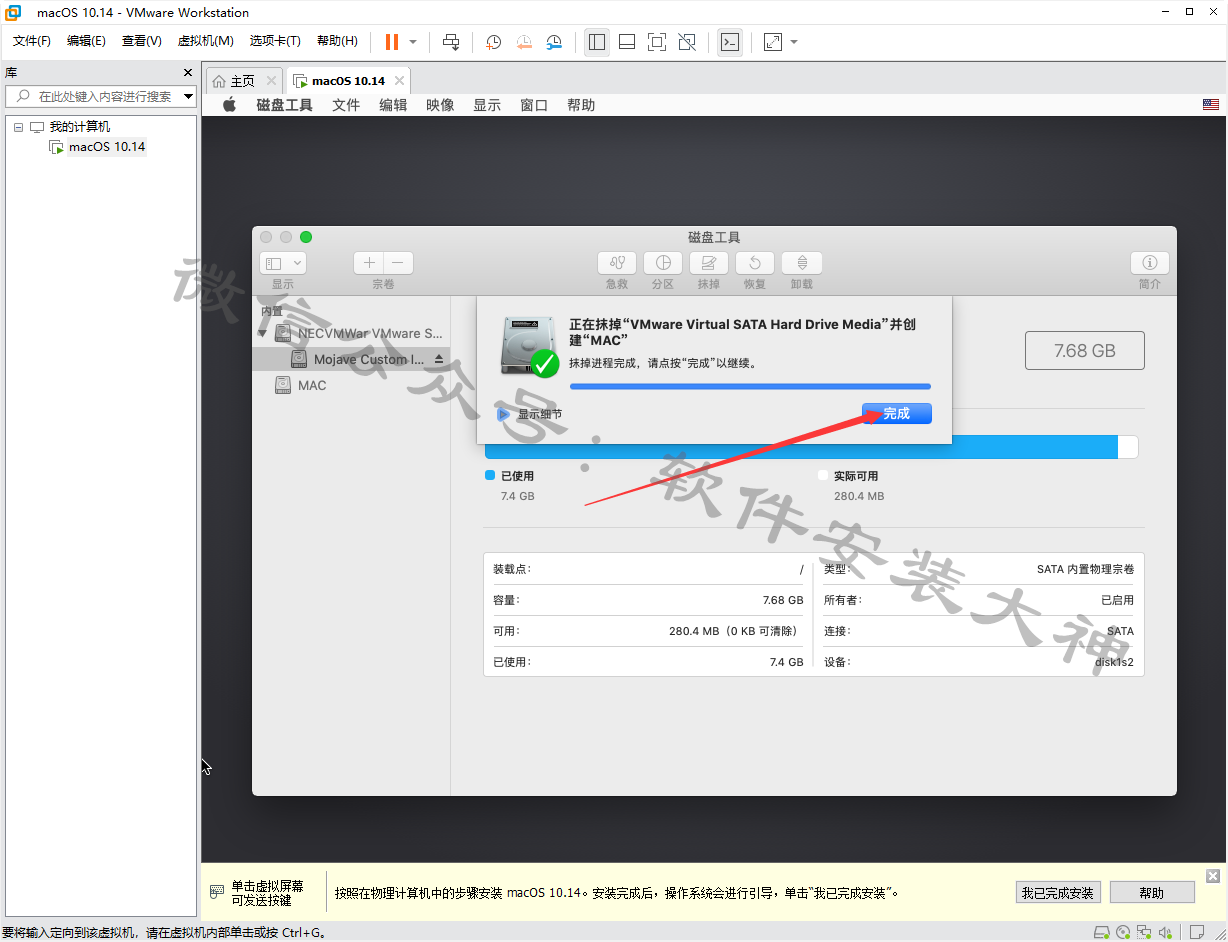The height and width of the screenshot is (942, 1228).
Task: Click the CD/DVD status bar icon
Action: point(1123,932)
